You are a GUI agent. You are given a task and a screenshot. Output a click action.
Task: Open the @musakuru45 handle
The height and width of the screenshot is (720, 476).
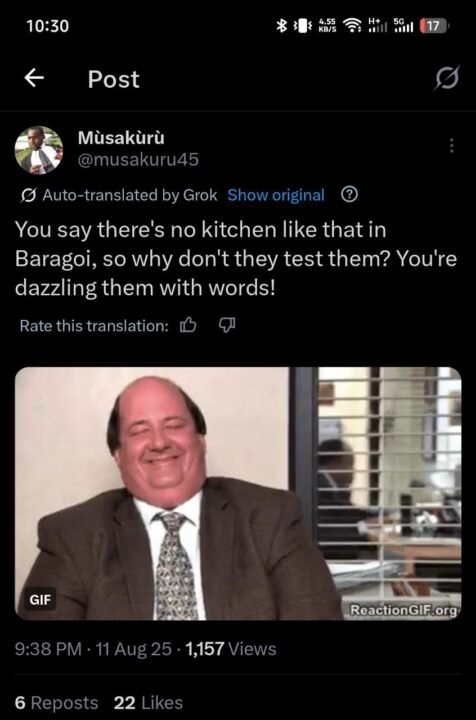coord(138,160)
